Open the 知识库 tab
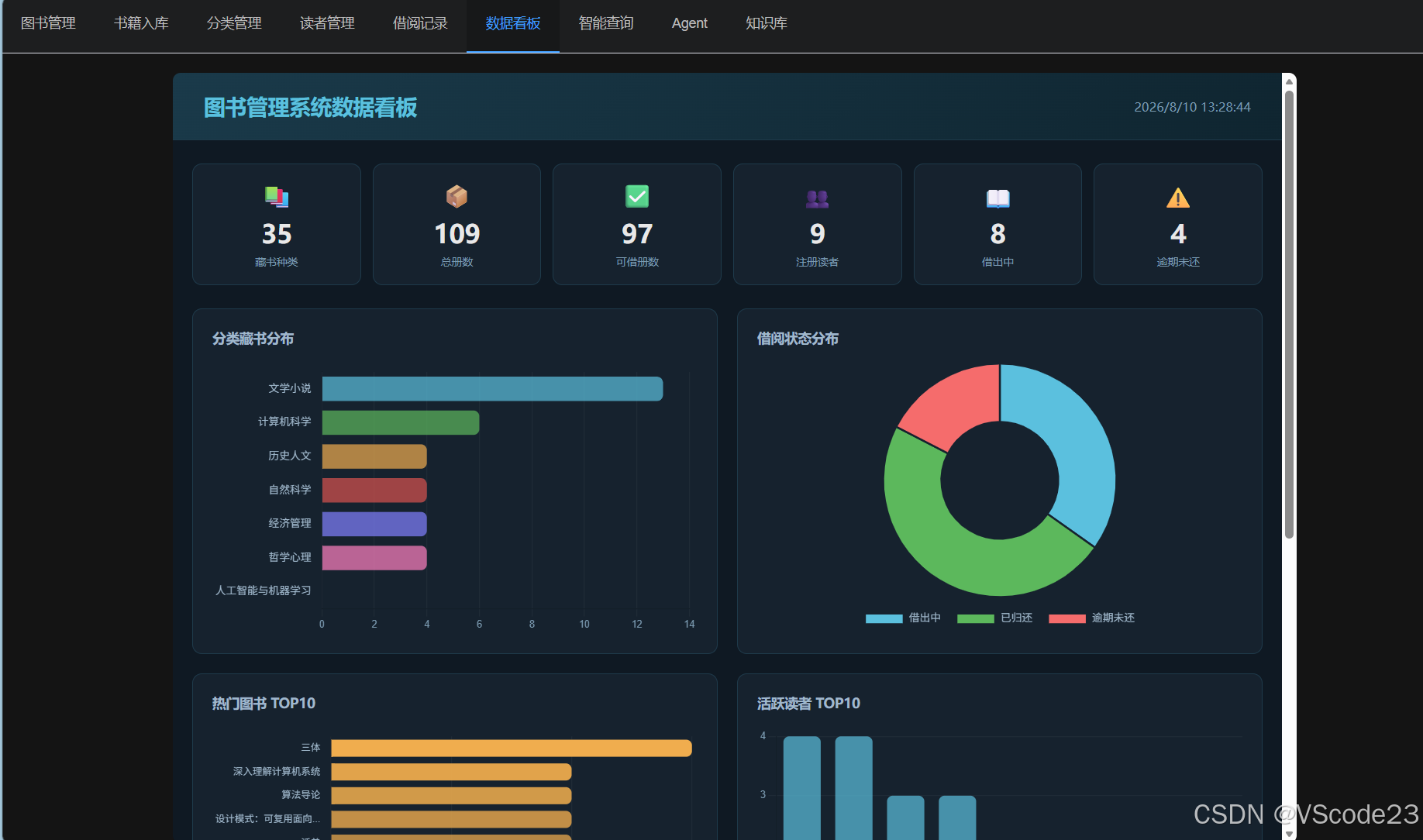Screen dimensions: 1423x840 [767, 23]
